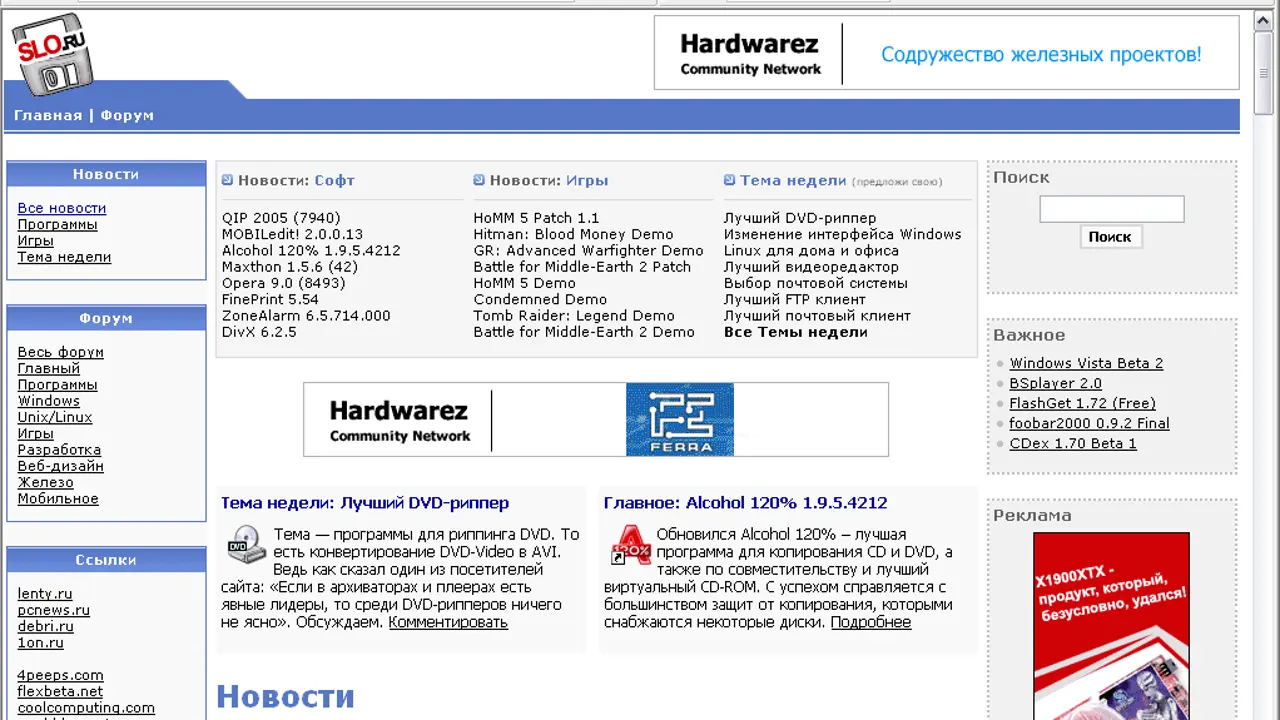
Task: Click the small icon before Тема недели heading
Action: tap(730, 180)
